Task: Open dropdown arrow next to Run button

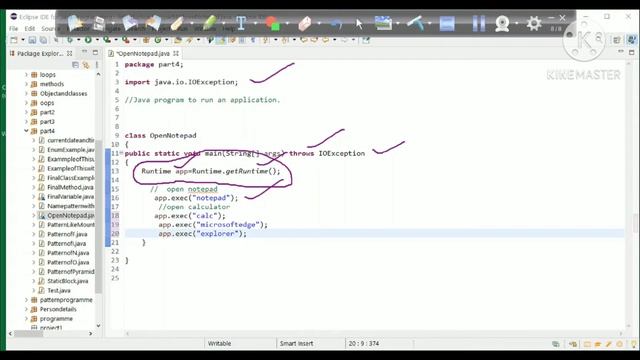Action: pyautogui.click(x=97, y=40)
